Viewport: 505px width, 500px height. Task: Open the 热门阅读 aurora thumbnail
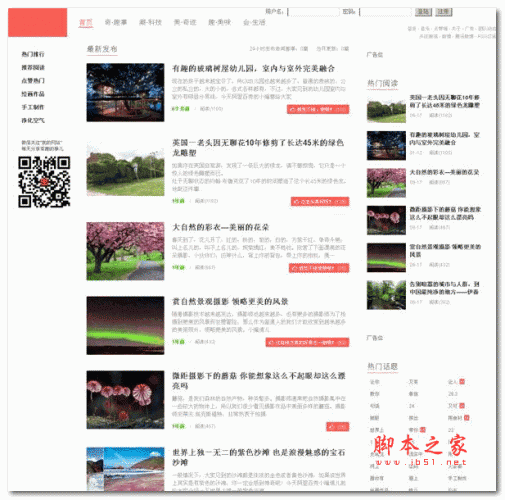(x=386, y=258)
